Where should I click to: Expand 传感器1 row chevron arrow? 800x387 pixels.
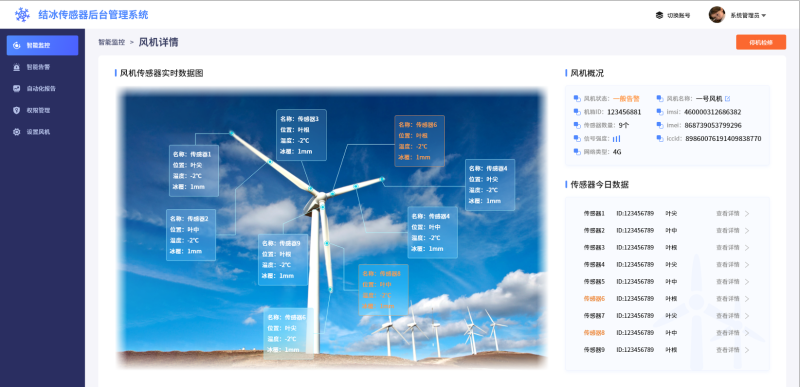coord(747,214)
